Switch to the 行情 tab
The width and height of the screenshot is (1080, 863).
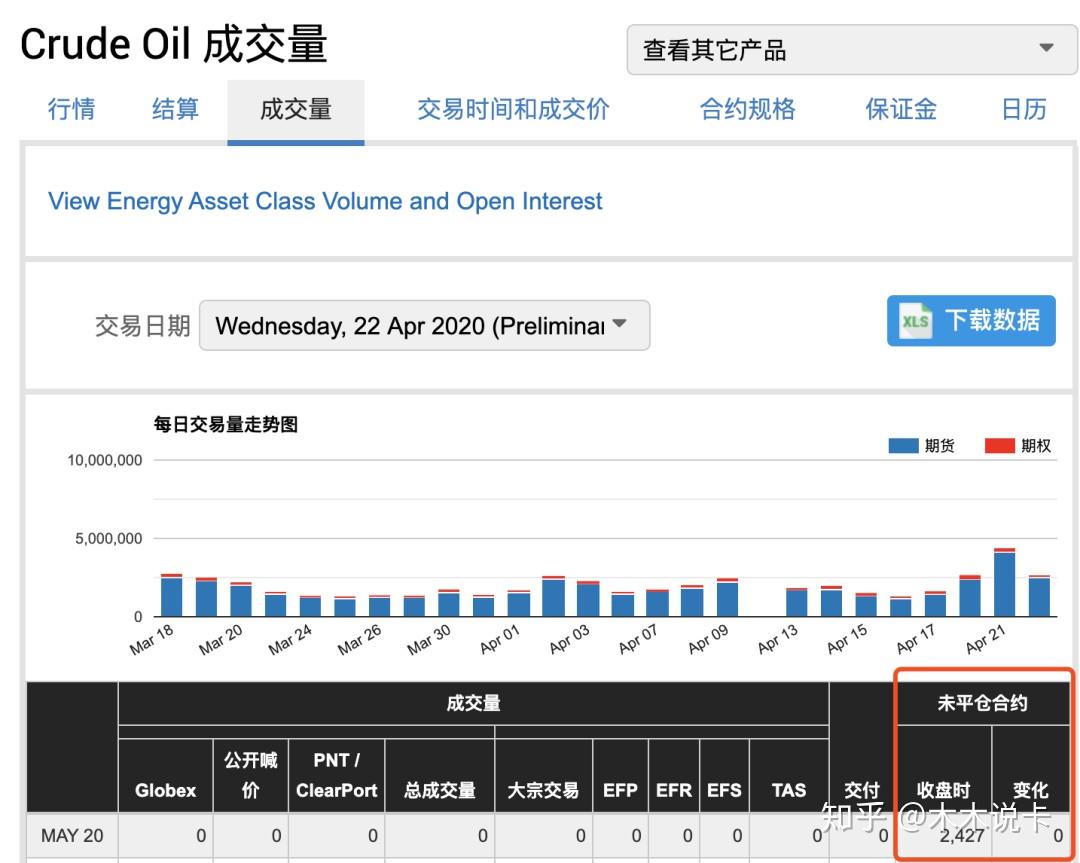click(71, 109)
